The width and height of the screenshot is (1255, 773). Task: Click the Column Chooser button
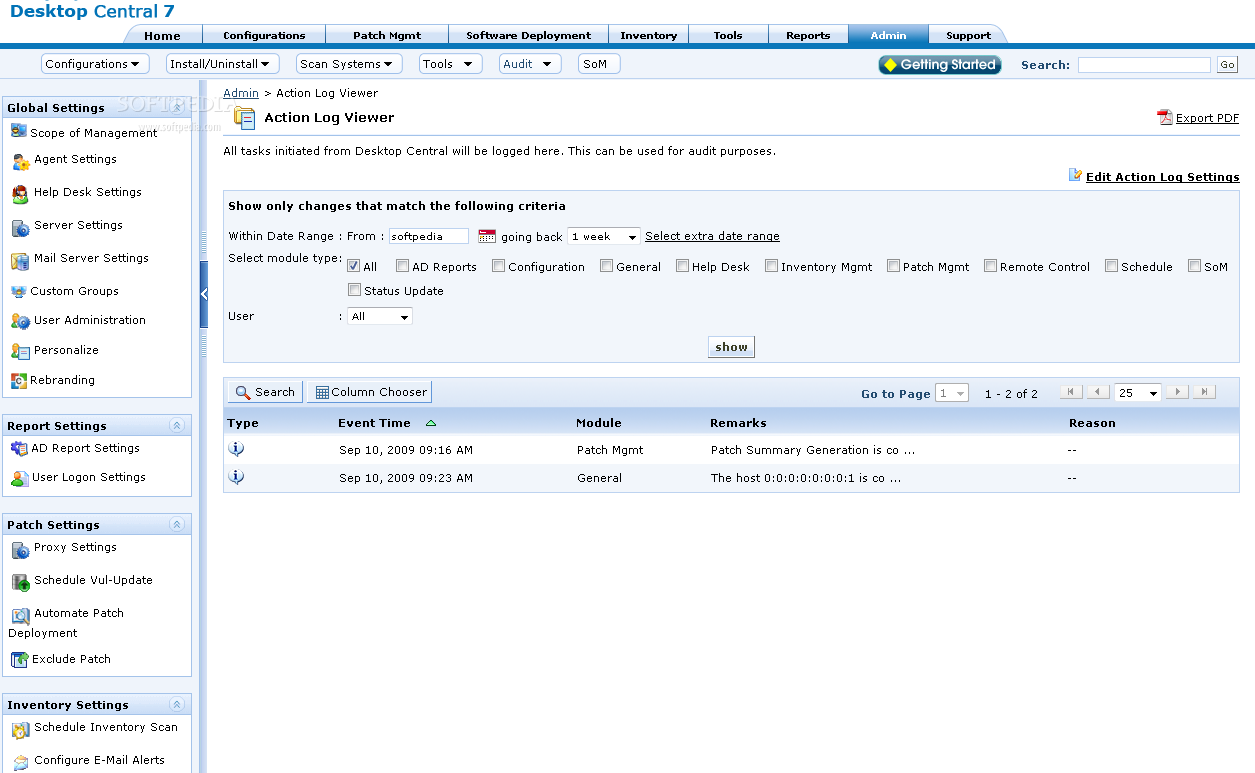point(370,392)
